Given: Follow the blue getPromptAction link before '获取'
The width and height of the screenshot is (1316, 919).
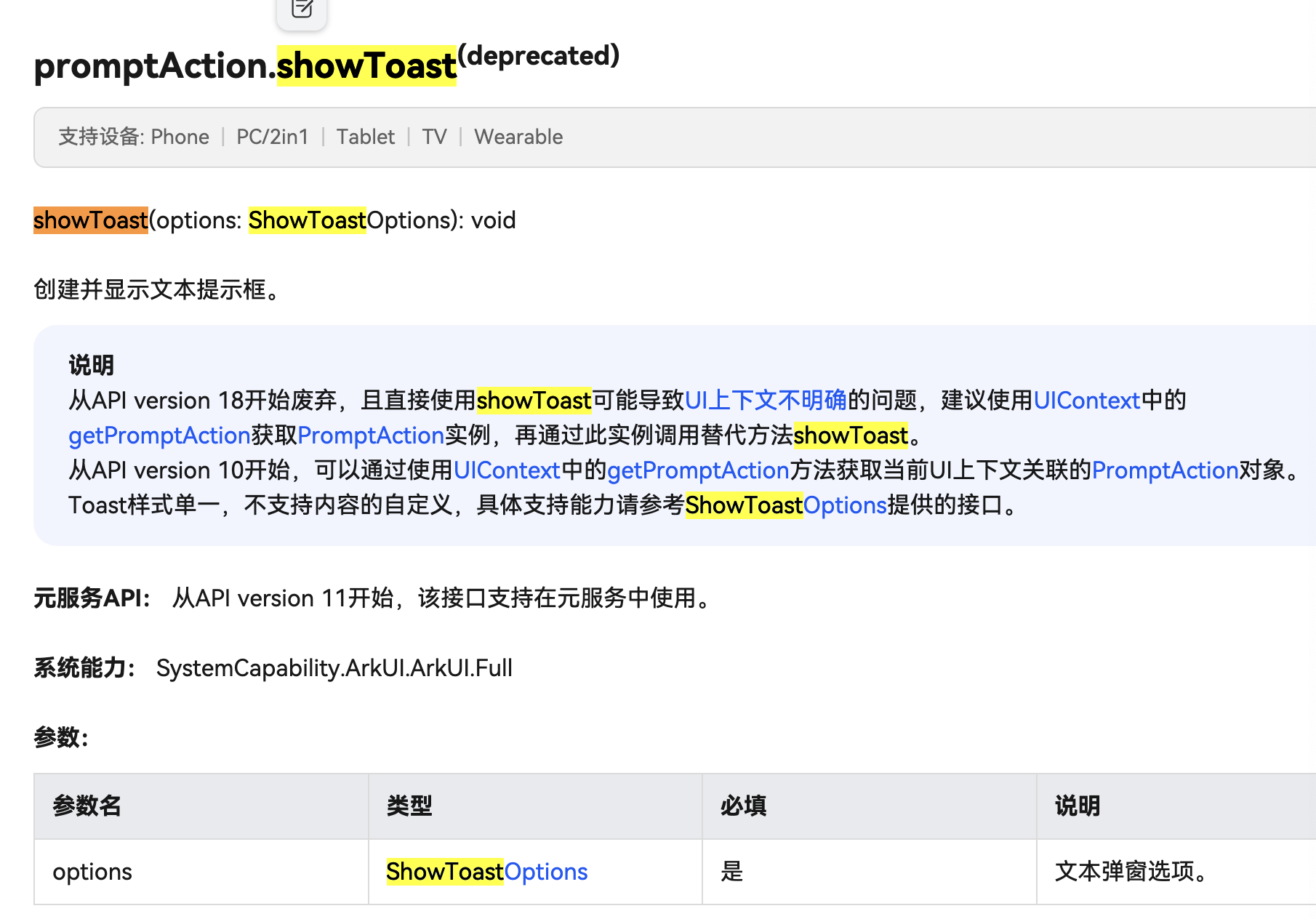Looking at the screenshot, I should pos(159,435).
